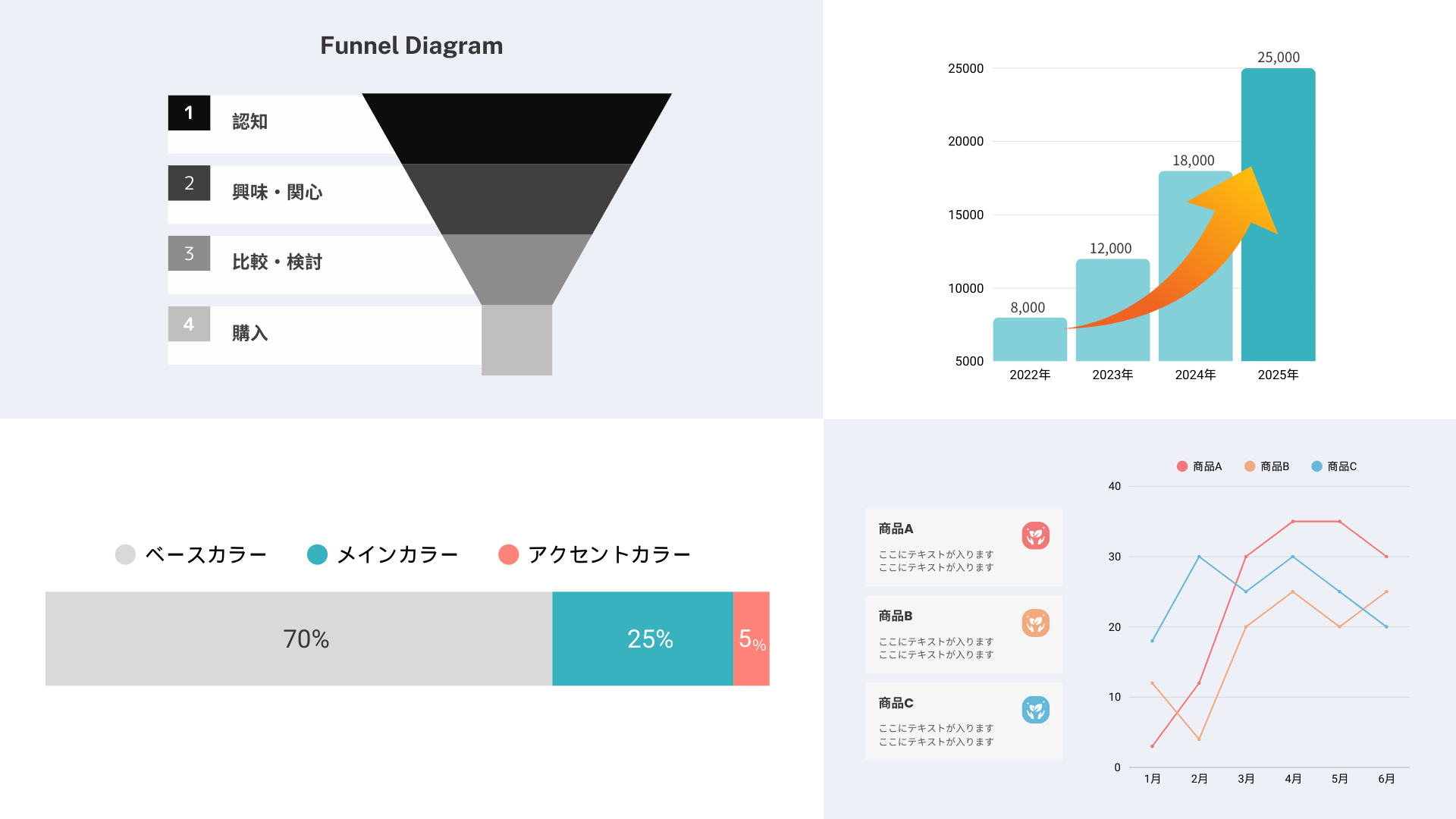Toggle the 商品C series legend dot
The image size is (1456, 819).
click(x=1316, y=466)
